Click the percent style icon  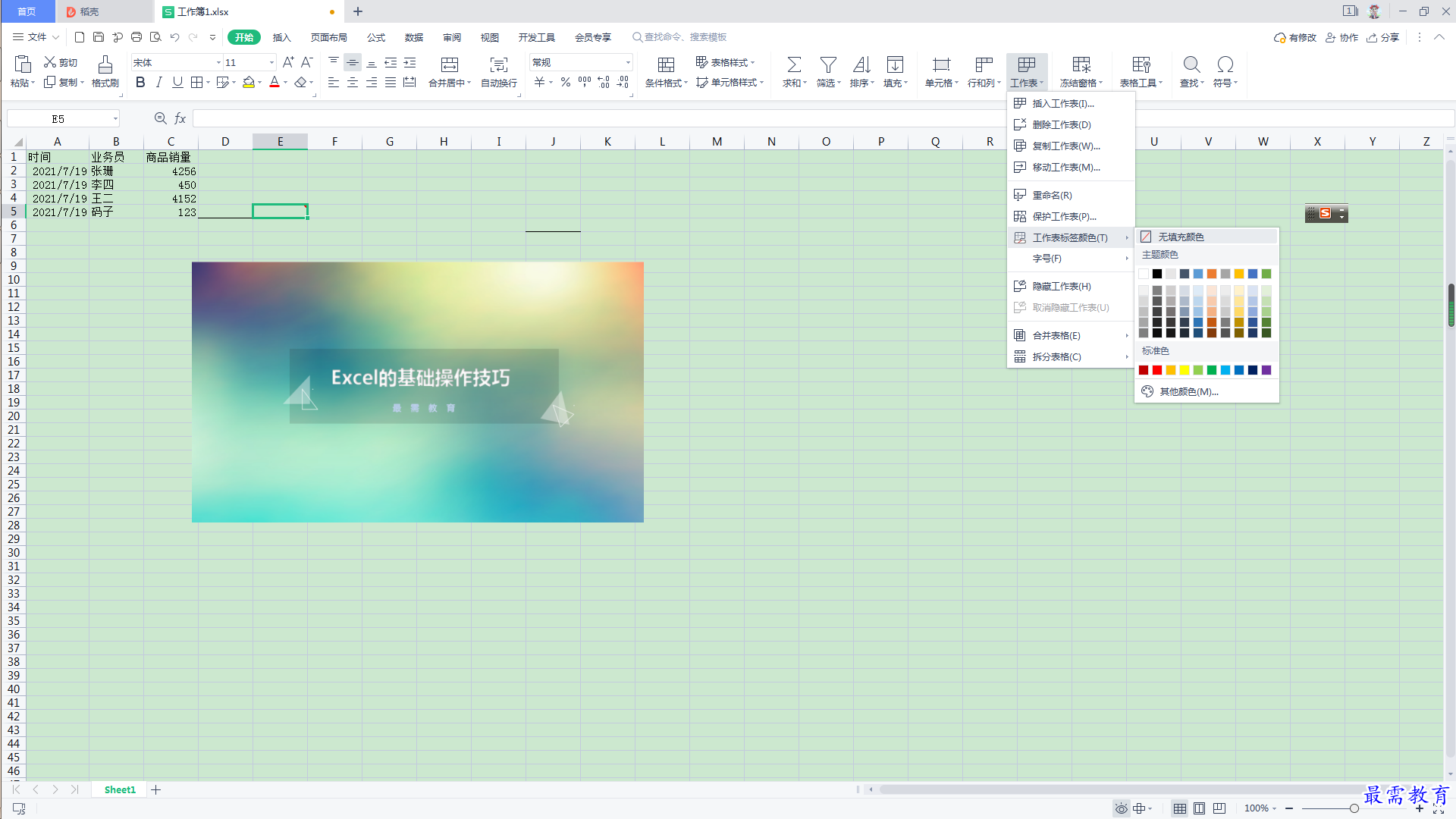coord(566,83)
